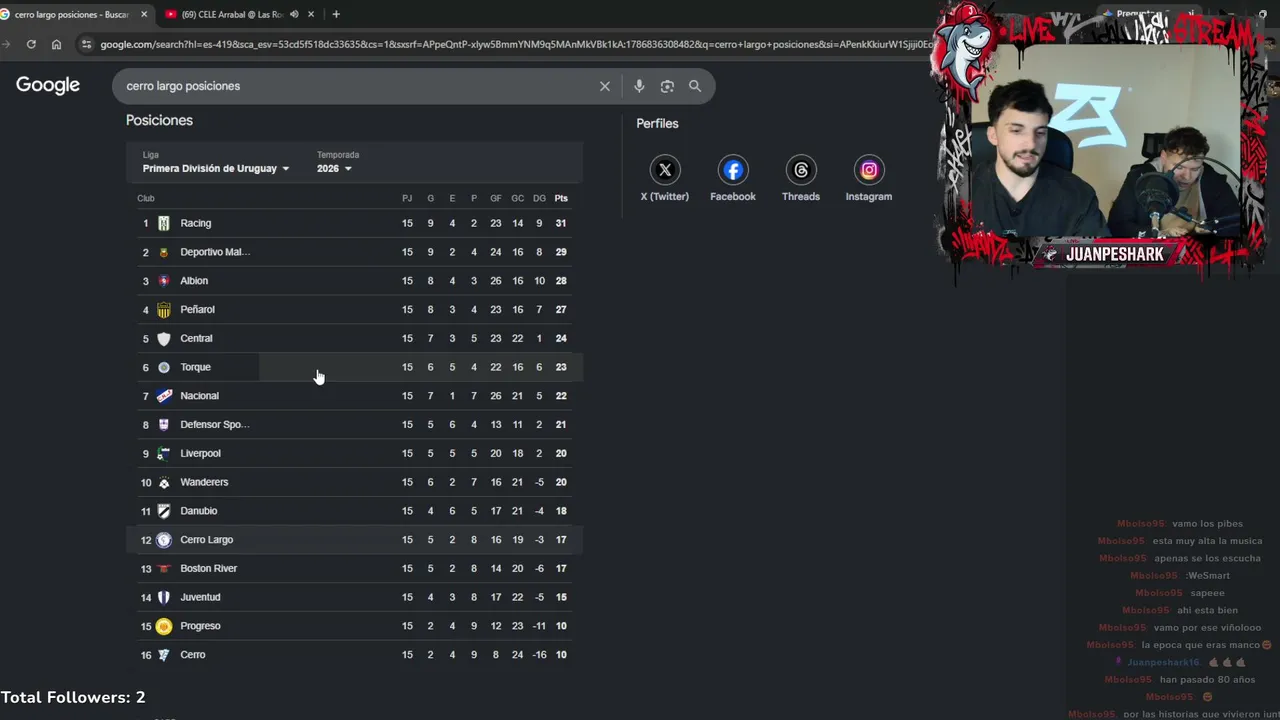
Task: Click chat message 'han pasado 80 años'
Action: coord(1207,680)
